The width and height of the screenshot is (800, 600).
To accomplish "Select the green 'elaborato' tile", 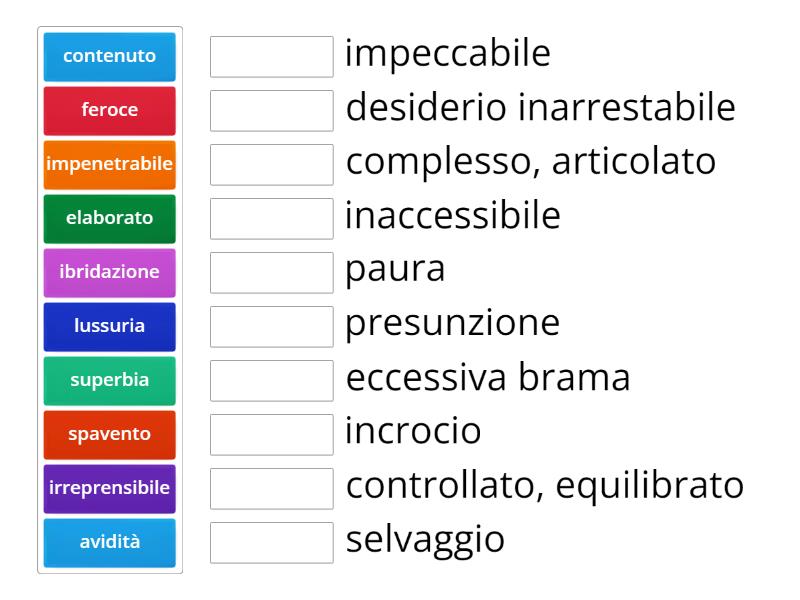I will [110, 218].
